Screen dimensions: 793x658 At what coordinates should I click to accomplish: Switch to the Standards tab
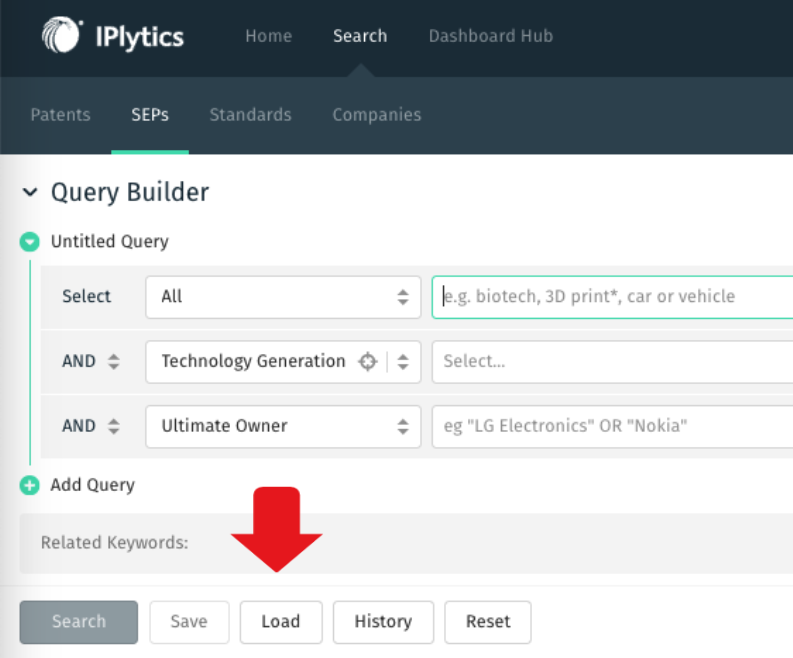[x=250, y=115]
